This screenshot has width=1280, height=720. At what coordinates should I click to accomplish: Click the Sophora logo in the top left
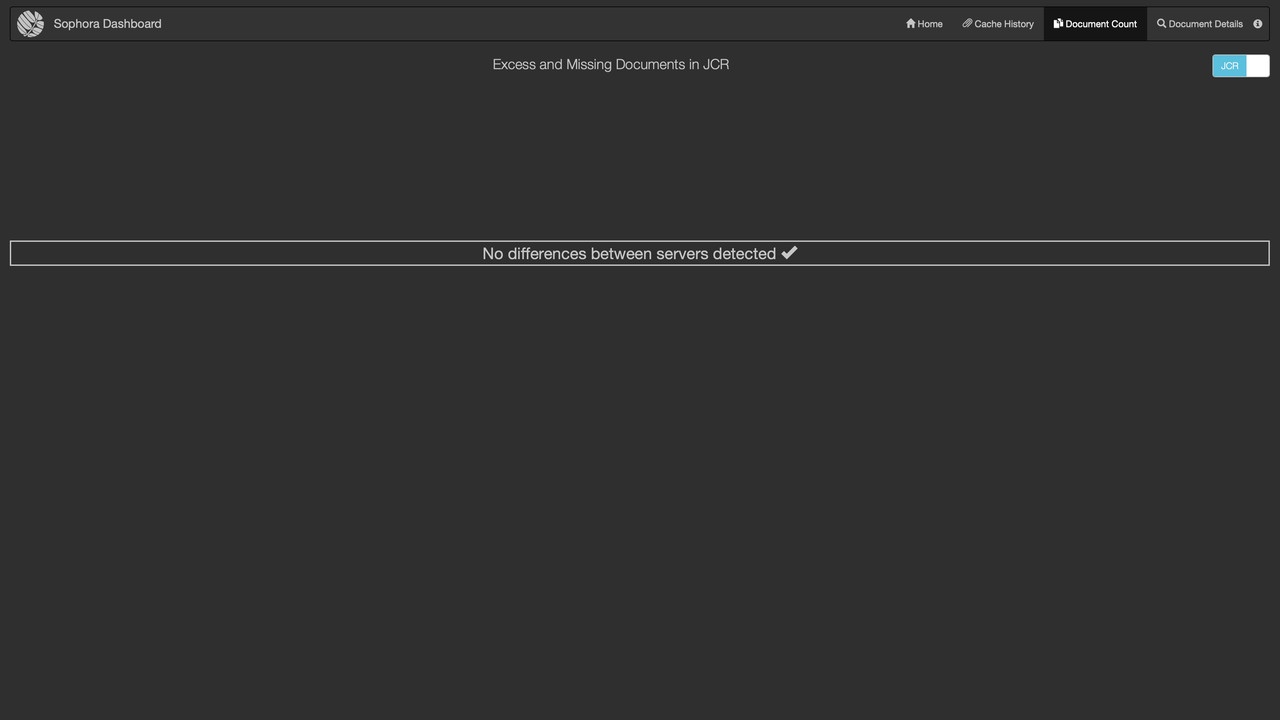click(29, 22)
